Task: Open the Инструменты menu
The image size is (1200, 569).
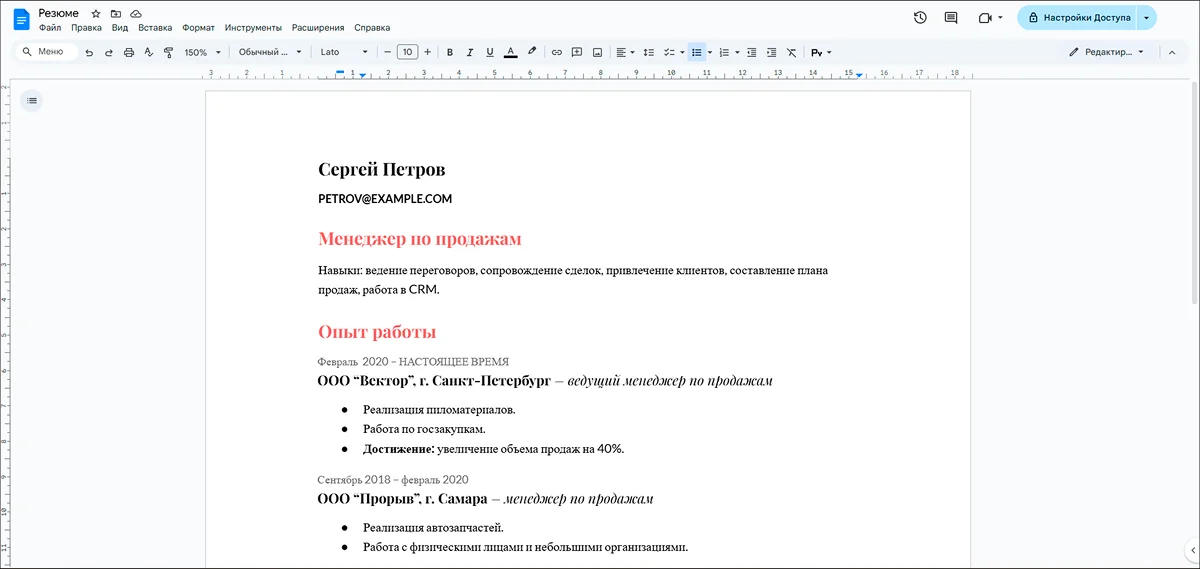Action: (253, 28)
